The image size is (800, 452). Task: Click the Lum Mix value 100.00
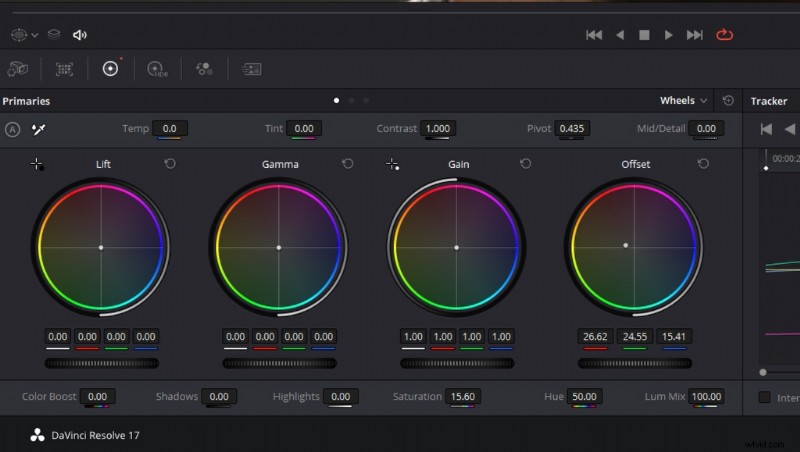click(706, 397)
